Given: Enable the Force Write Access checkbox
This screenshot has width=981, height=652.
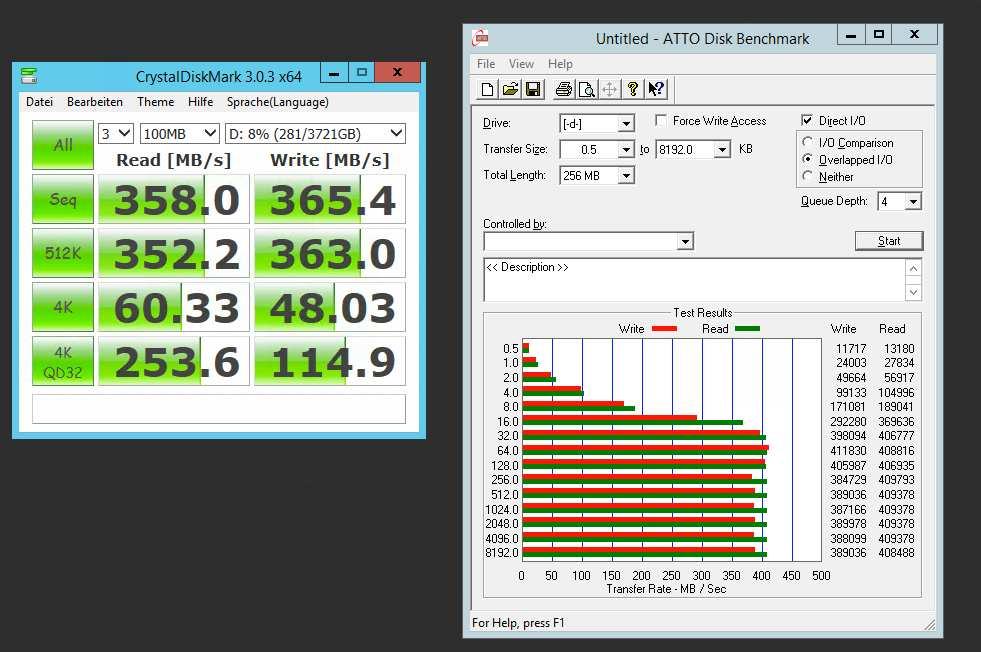Looking at the screenshot, I should coord(661,120).
